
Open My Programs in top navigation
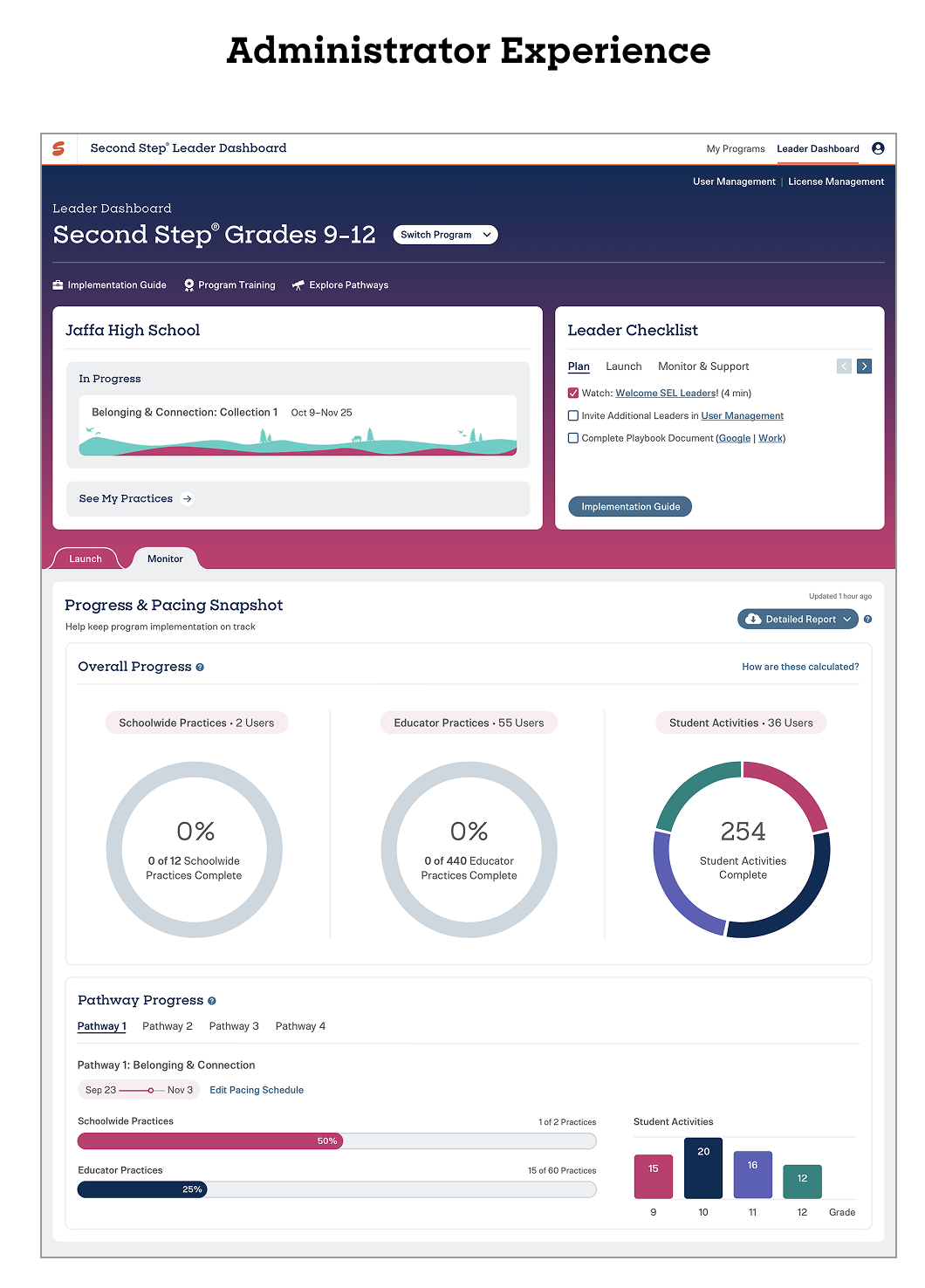tap(736, 149)
